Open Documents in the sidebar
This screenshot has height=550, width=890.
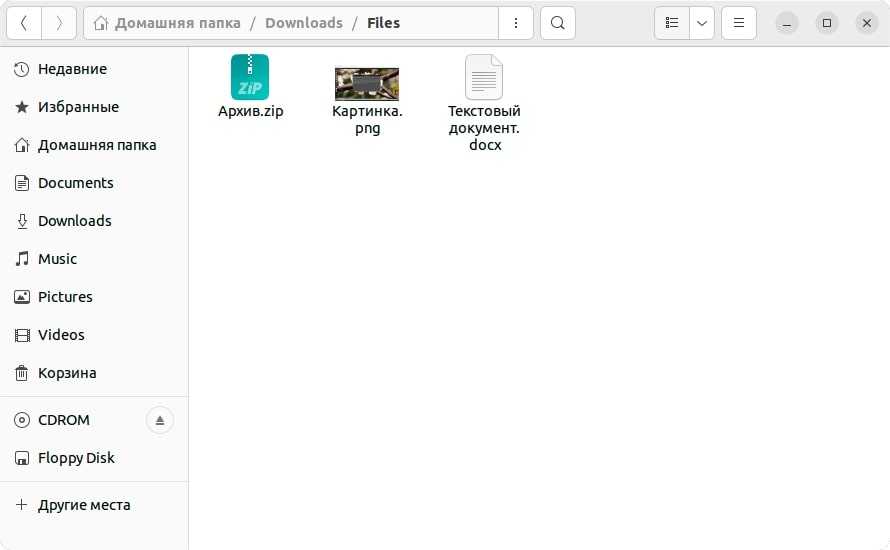click(x=94, y=183)
